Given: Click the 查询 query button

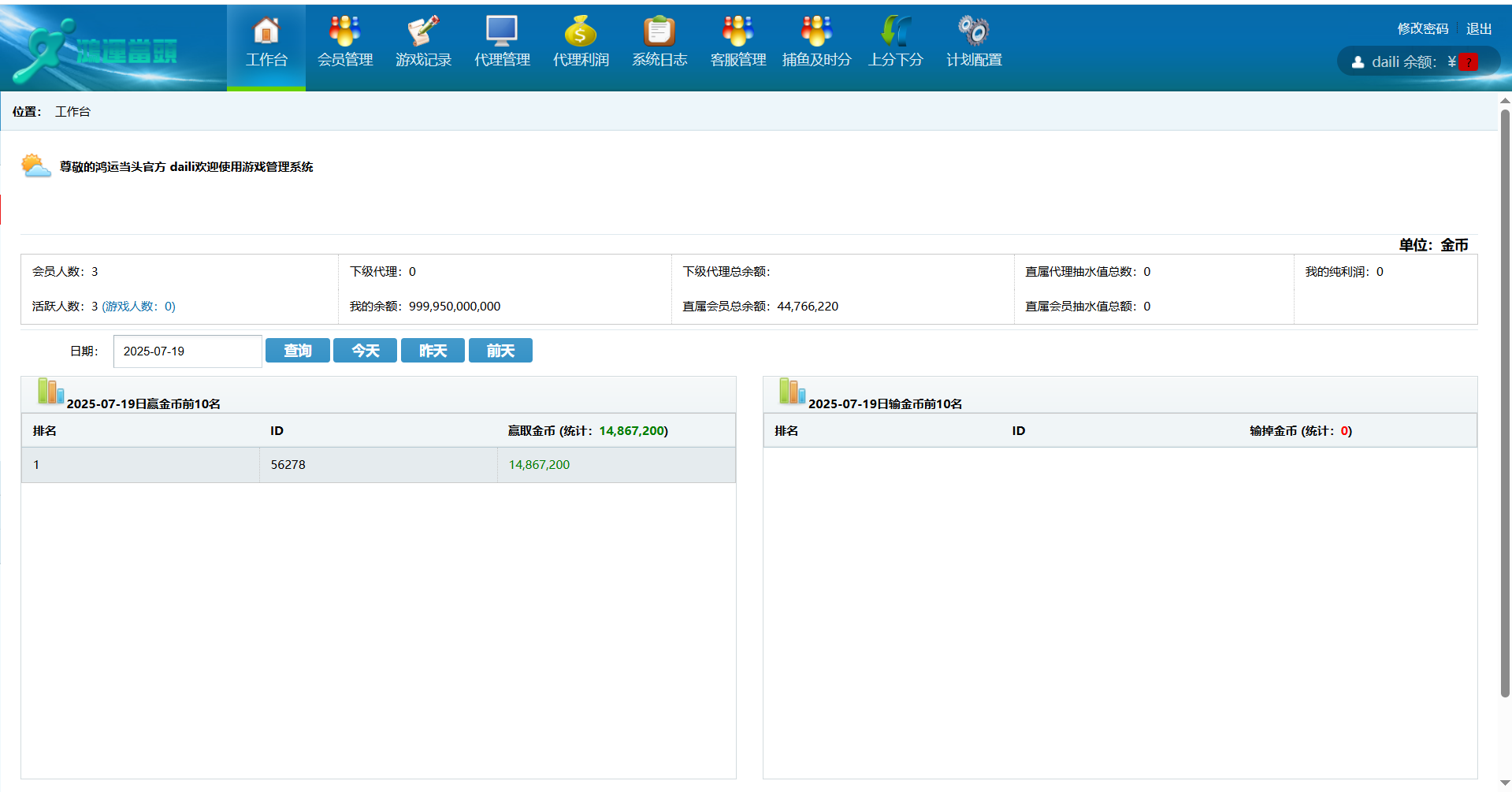Looking at the screenshot, I should click(x=297, y=351).
